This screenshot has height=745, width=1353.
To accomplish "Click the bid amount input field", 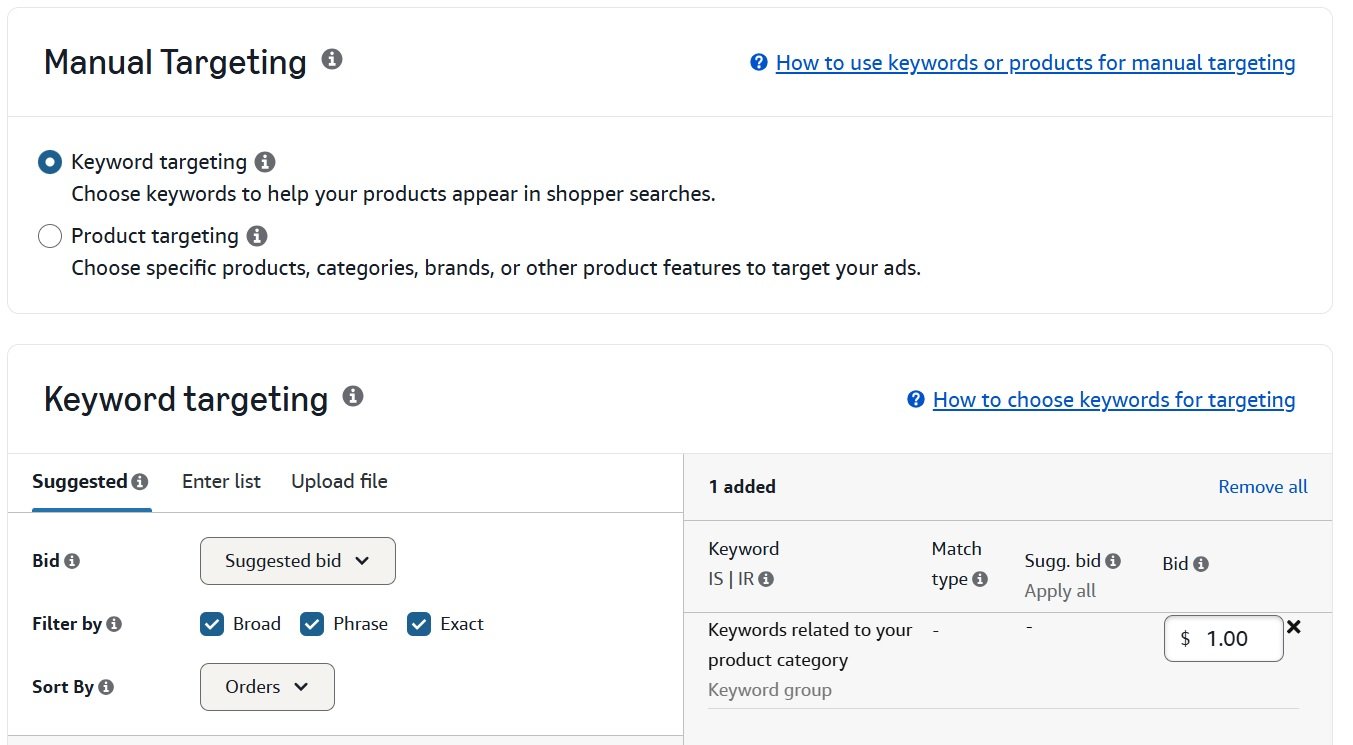I will (x=1223, y=638).
